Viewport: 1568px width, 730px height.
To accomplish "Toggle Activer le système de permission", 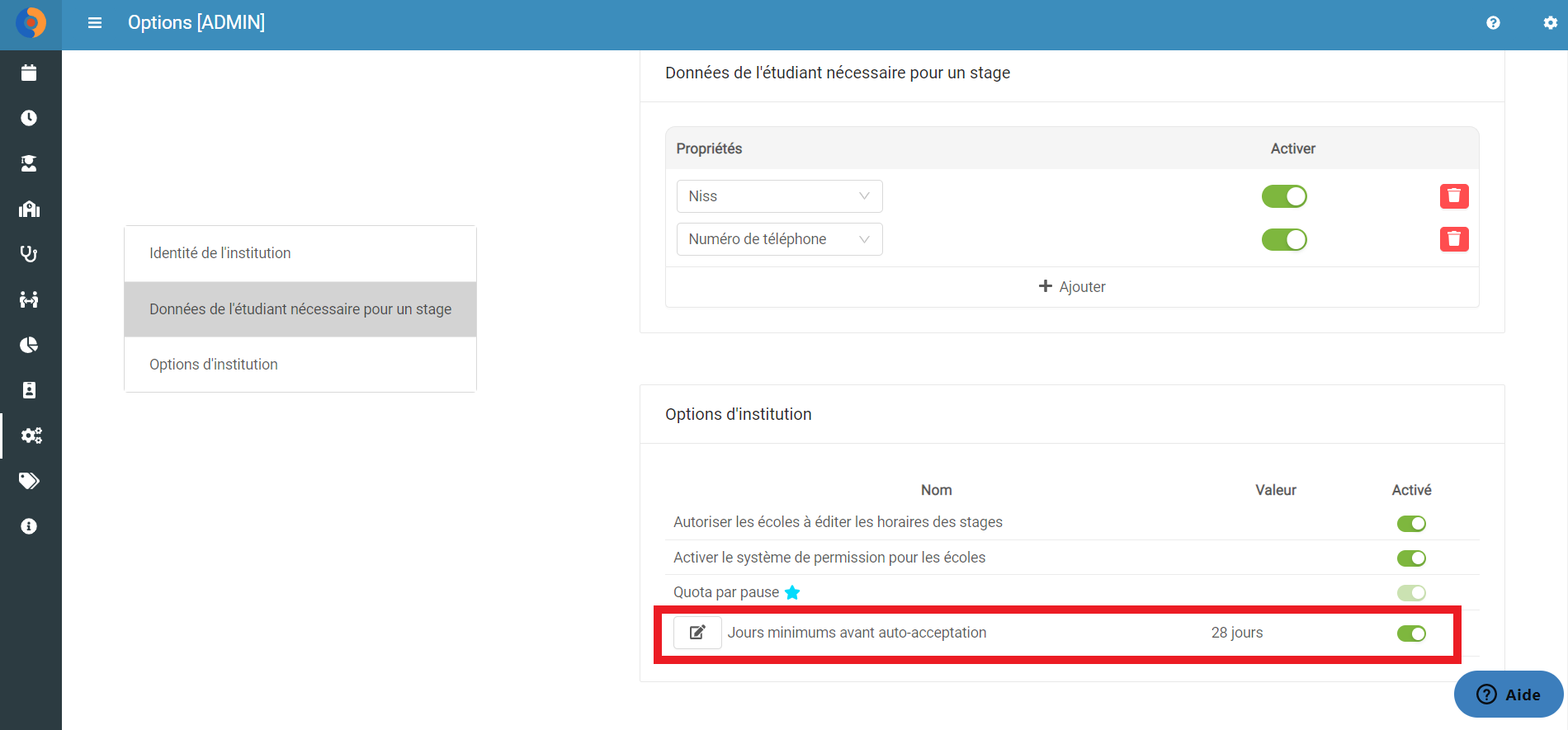I will (1411, 558).
